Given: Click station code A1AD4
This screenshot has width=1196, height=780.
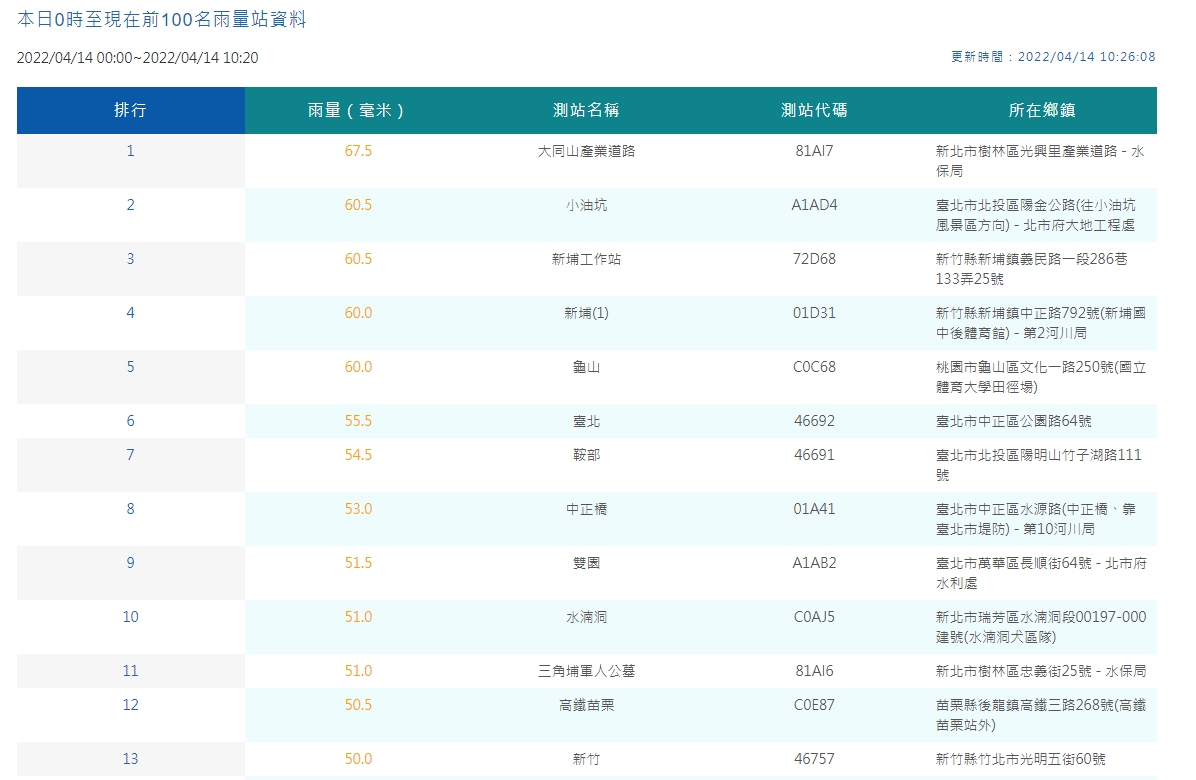Looking at the screenshot, I should pos(814,205).
